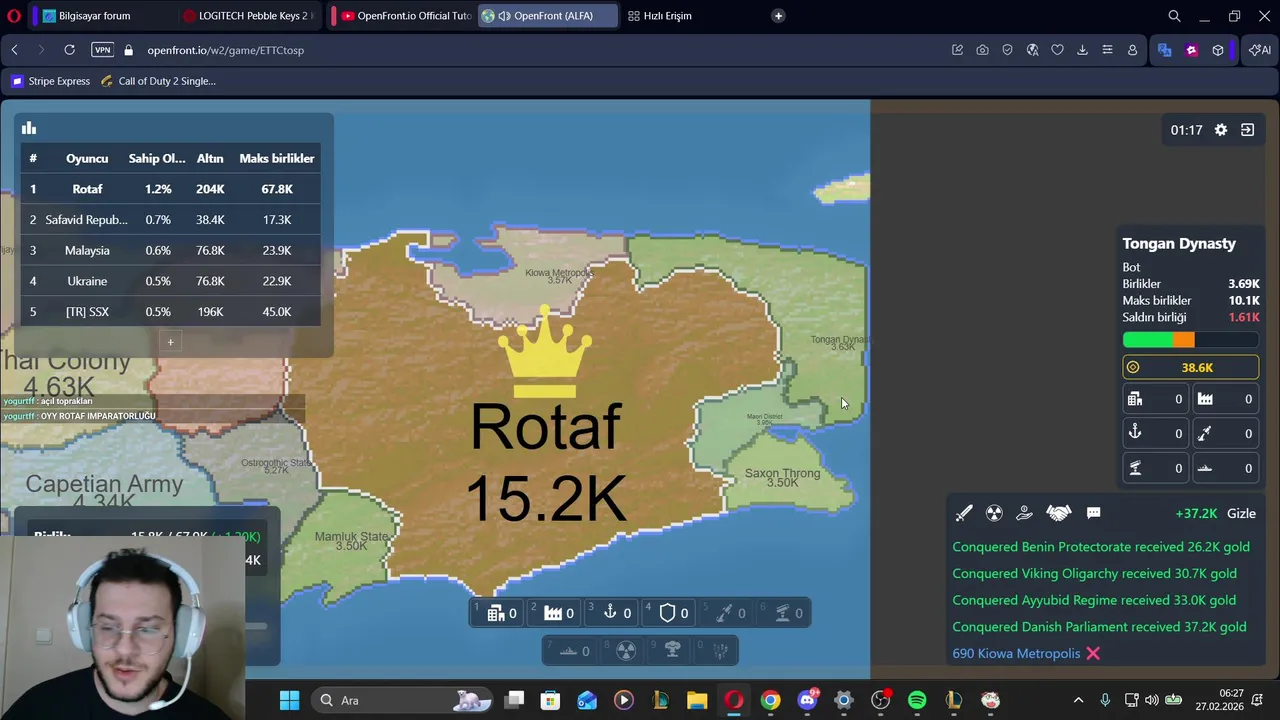This screenshot has height=720, width=1280.
Task: Select Rotaf row in leaderboard
Action: (170, 189)
